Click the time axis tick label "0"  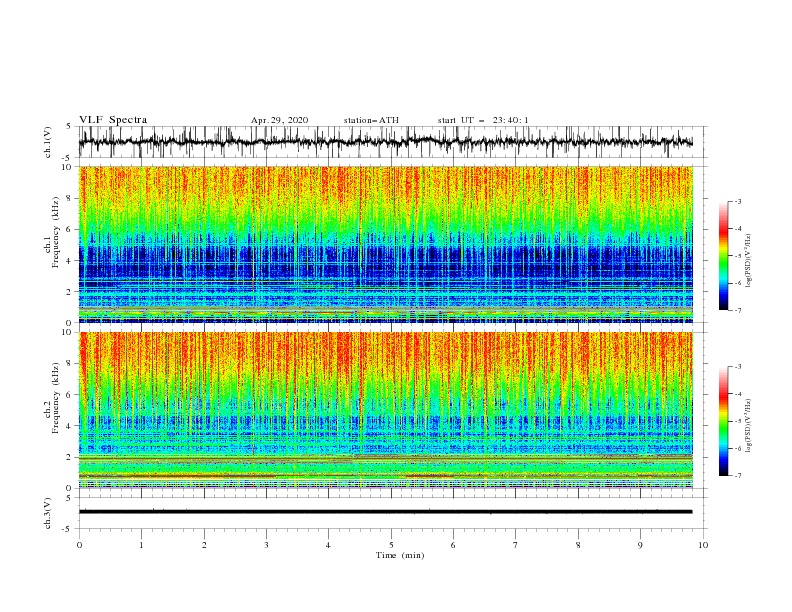(79, 545)
